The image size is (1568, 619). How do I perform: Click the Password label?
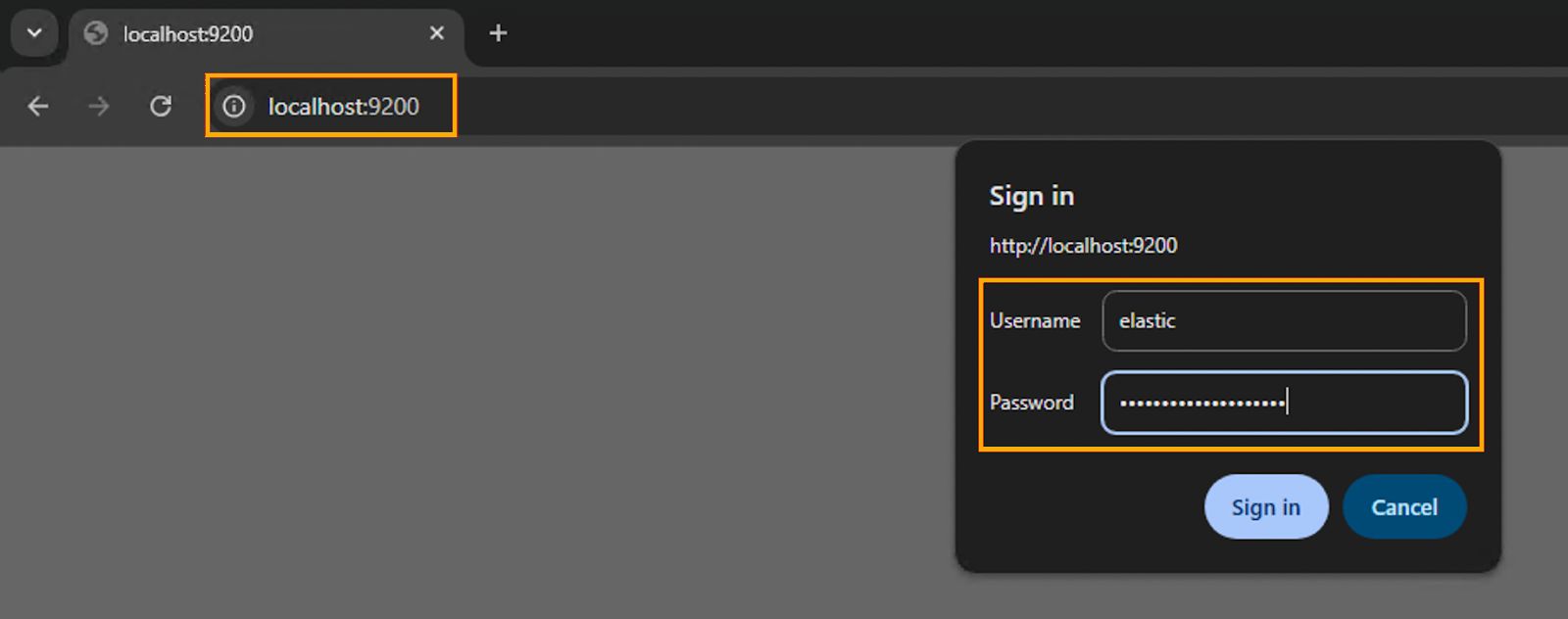pyautogui.click(x=1032, y=403)
